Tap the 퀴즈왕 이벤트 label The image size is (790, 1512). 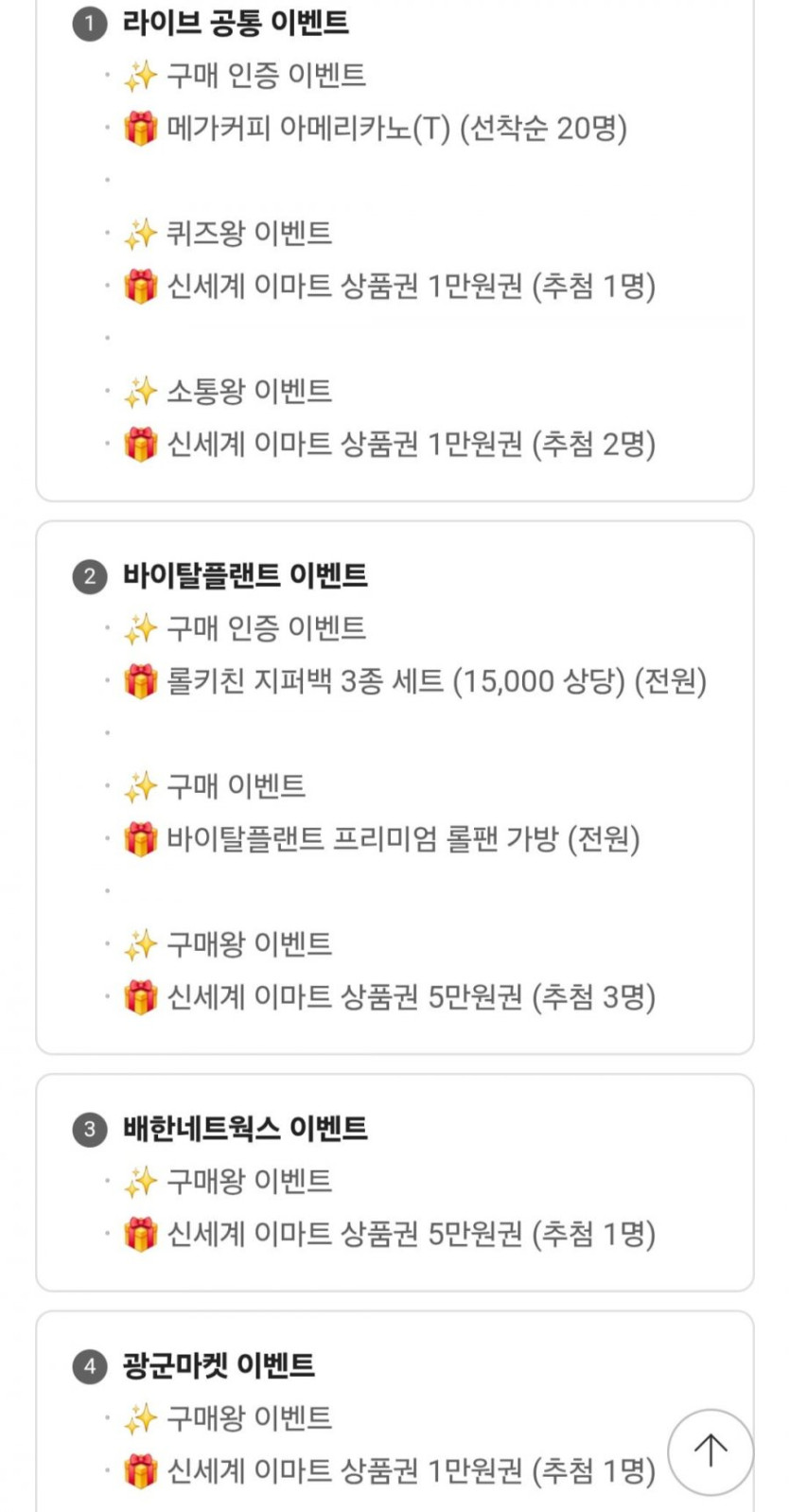[x=249, y=234]
